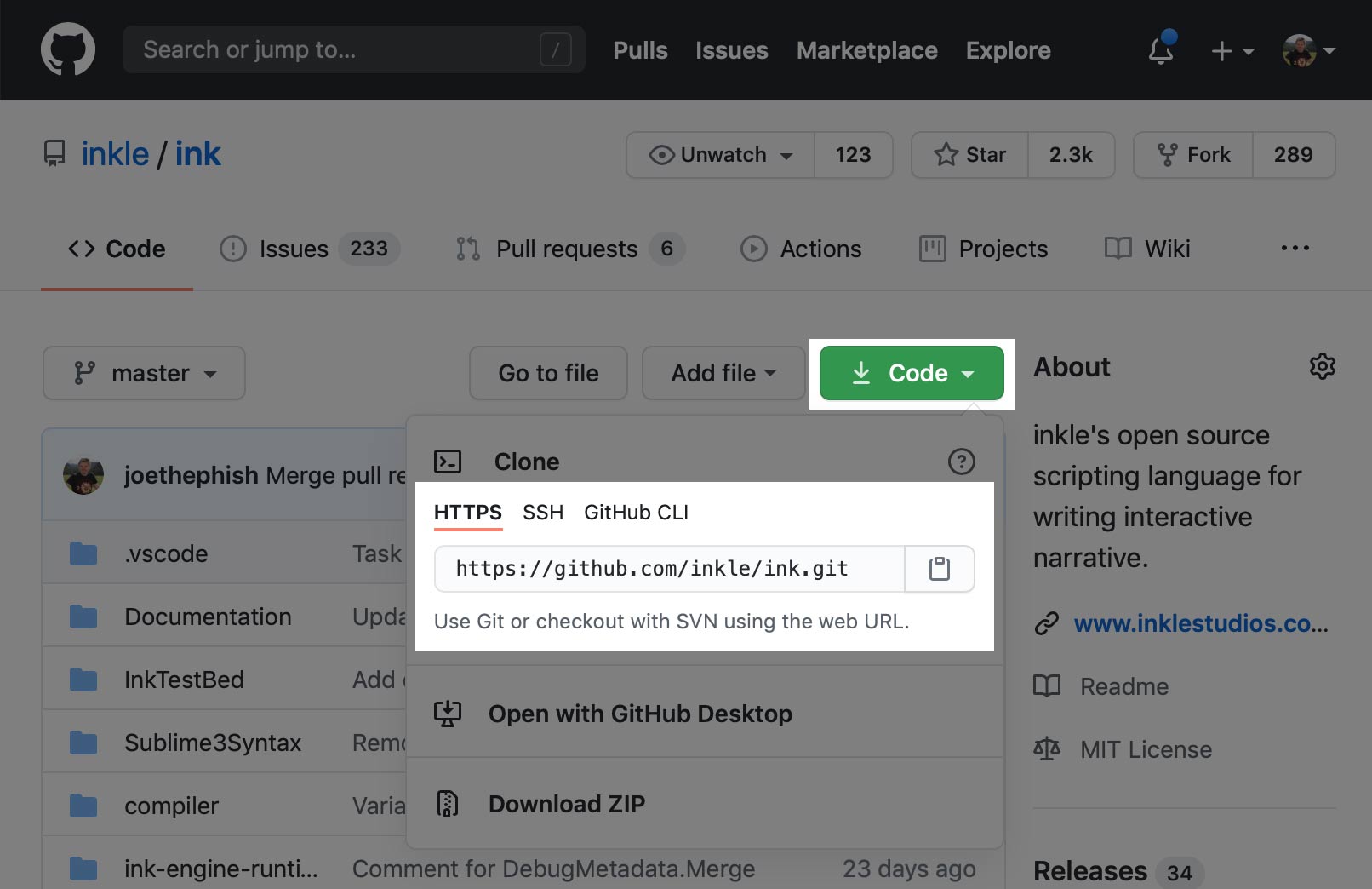
Task: Open the user avatar menu
Action: click(x=1309, y=51)
